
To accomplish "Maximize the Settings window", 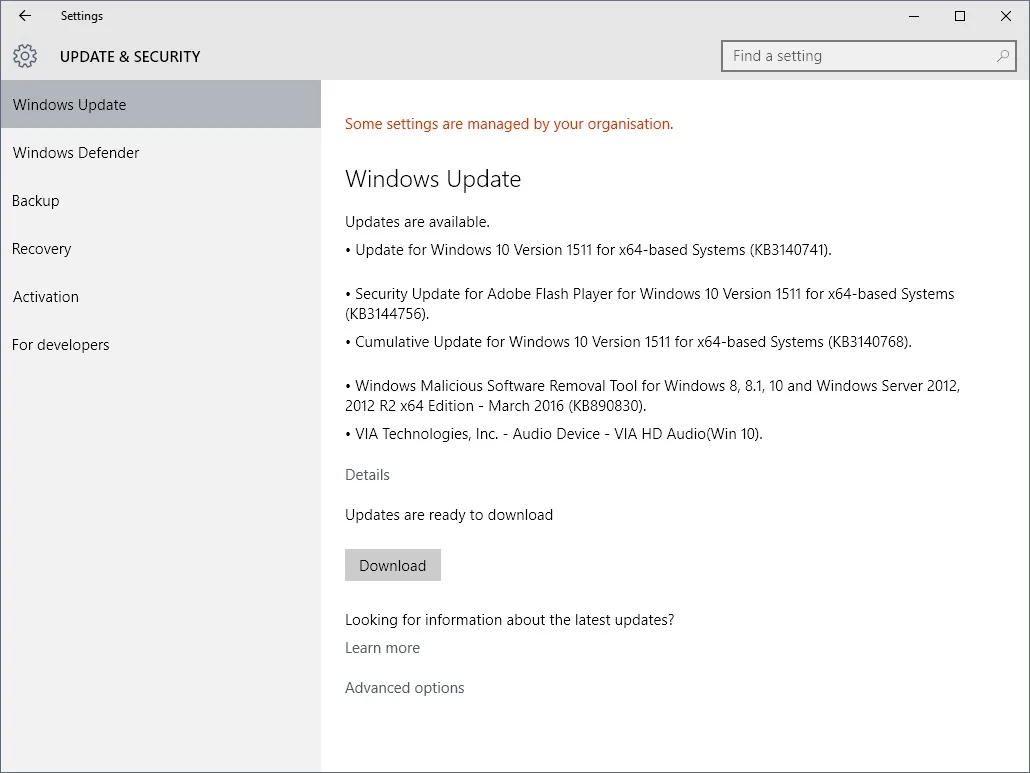I will pos(960,16).
